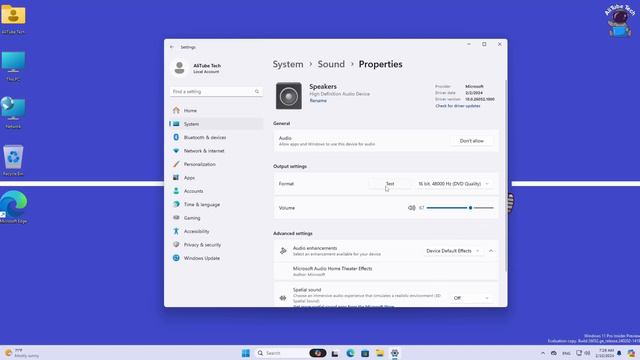640x360 pixels.
Task: Open Device Default Effects dropdown
Action: (x=452, y=251)
